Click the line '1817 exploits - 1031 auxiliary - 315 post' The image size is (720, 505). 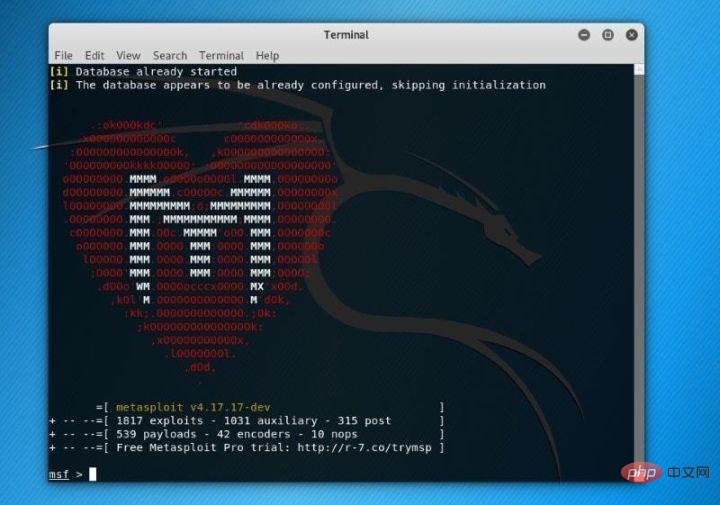tap(253, 421)
